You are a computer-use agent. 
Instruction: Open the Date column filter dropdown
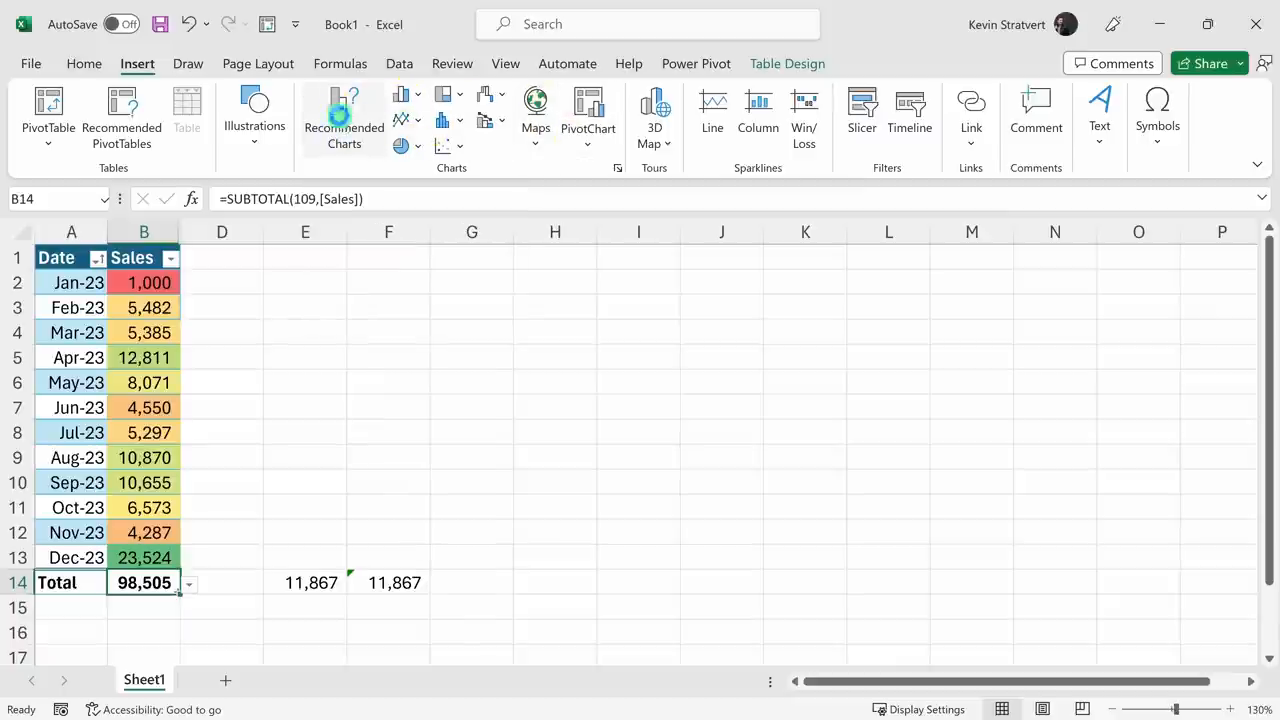[98, 259]
